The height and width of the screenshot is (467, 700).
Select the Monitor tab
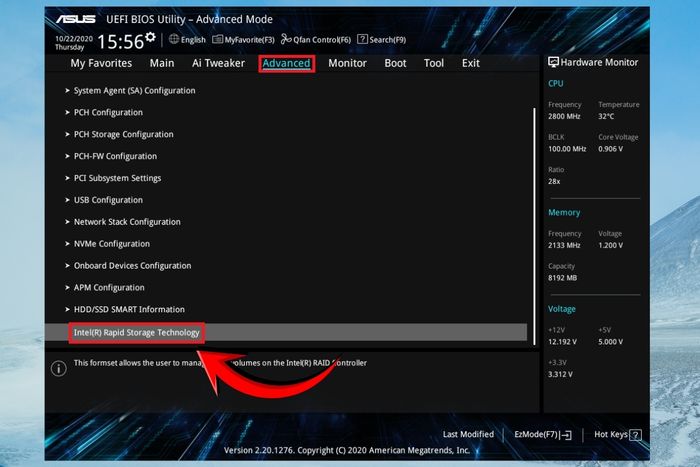click(347, 63)
